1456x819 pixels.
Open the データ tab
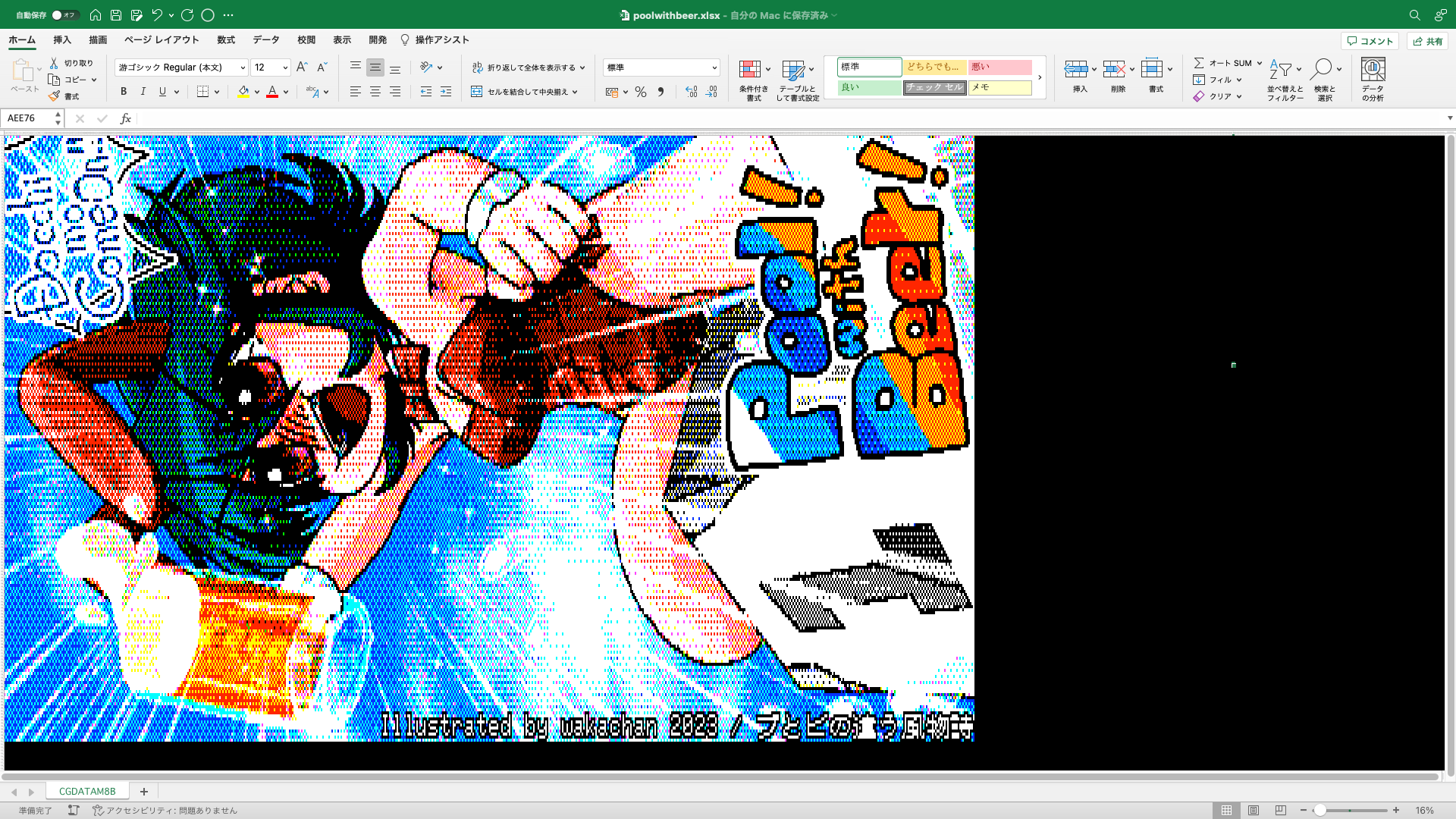(x=266, y=40)
